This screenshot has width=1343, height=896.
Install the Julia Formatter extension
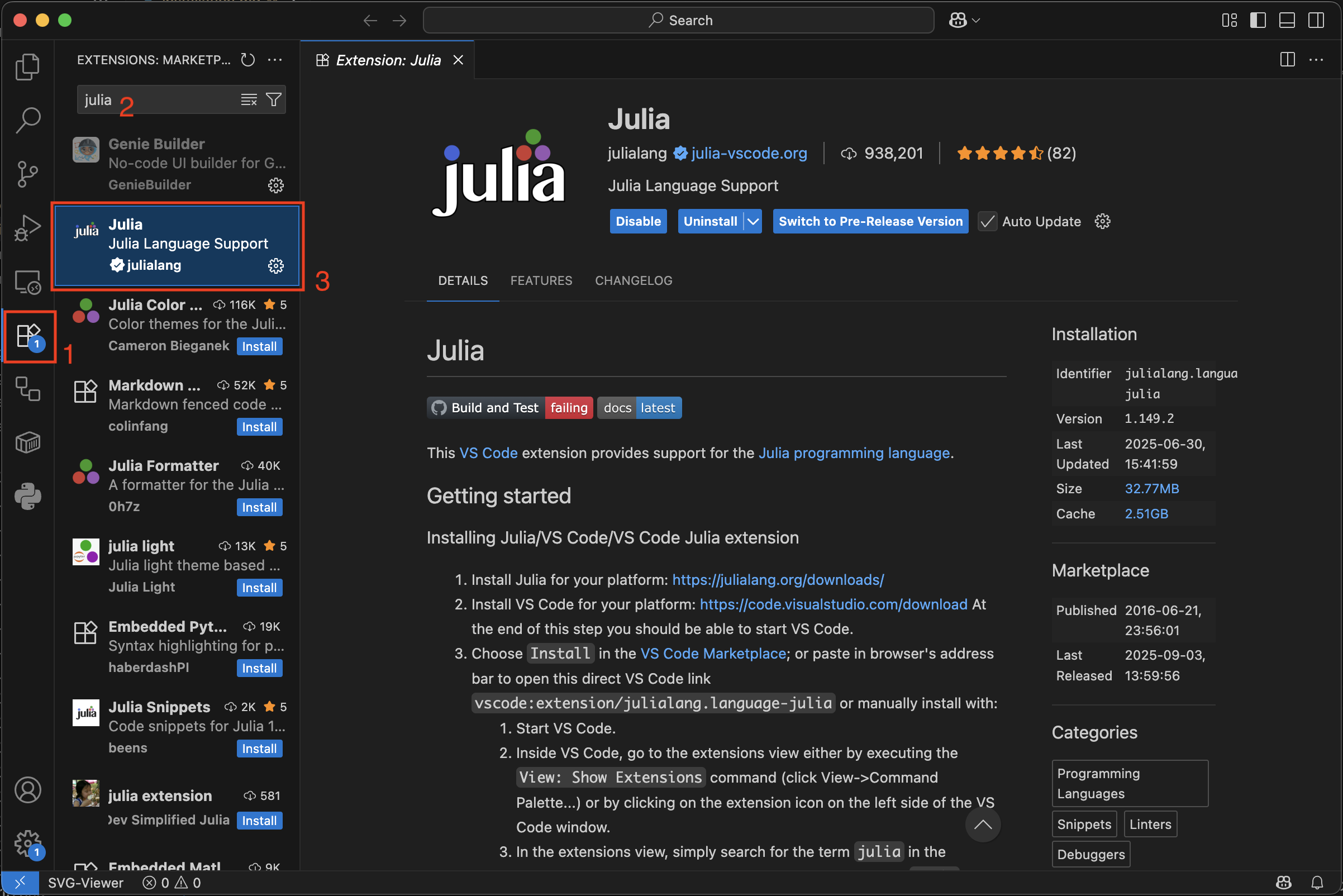(x=259, y=507)
